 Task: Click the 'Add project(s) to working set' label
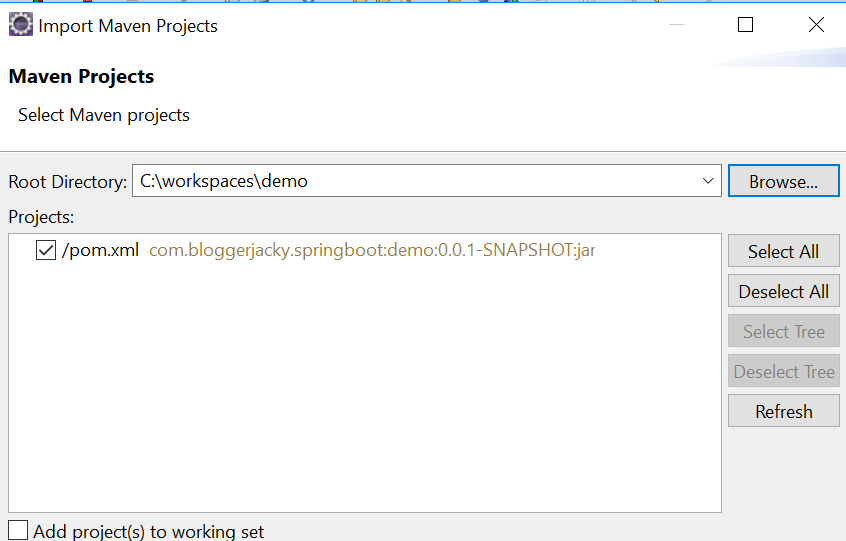tap(148, 531)
